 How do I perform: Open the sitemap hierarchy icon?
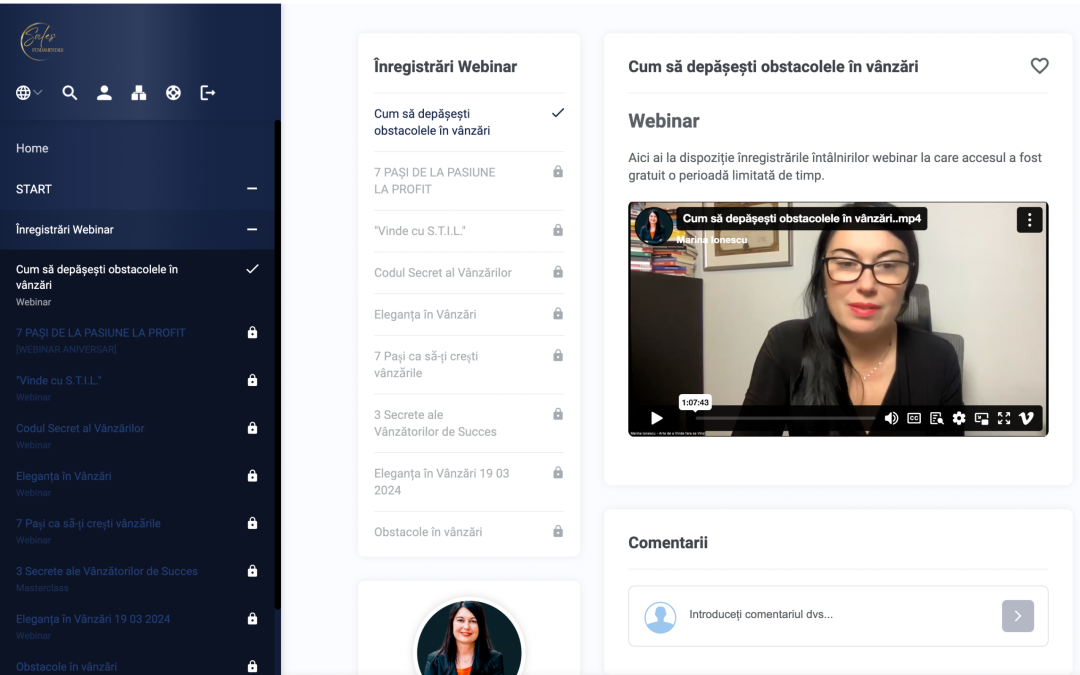point(138,93)
